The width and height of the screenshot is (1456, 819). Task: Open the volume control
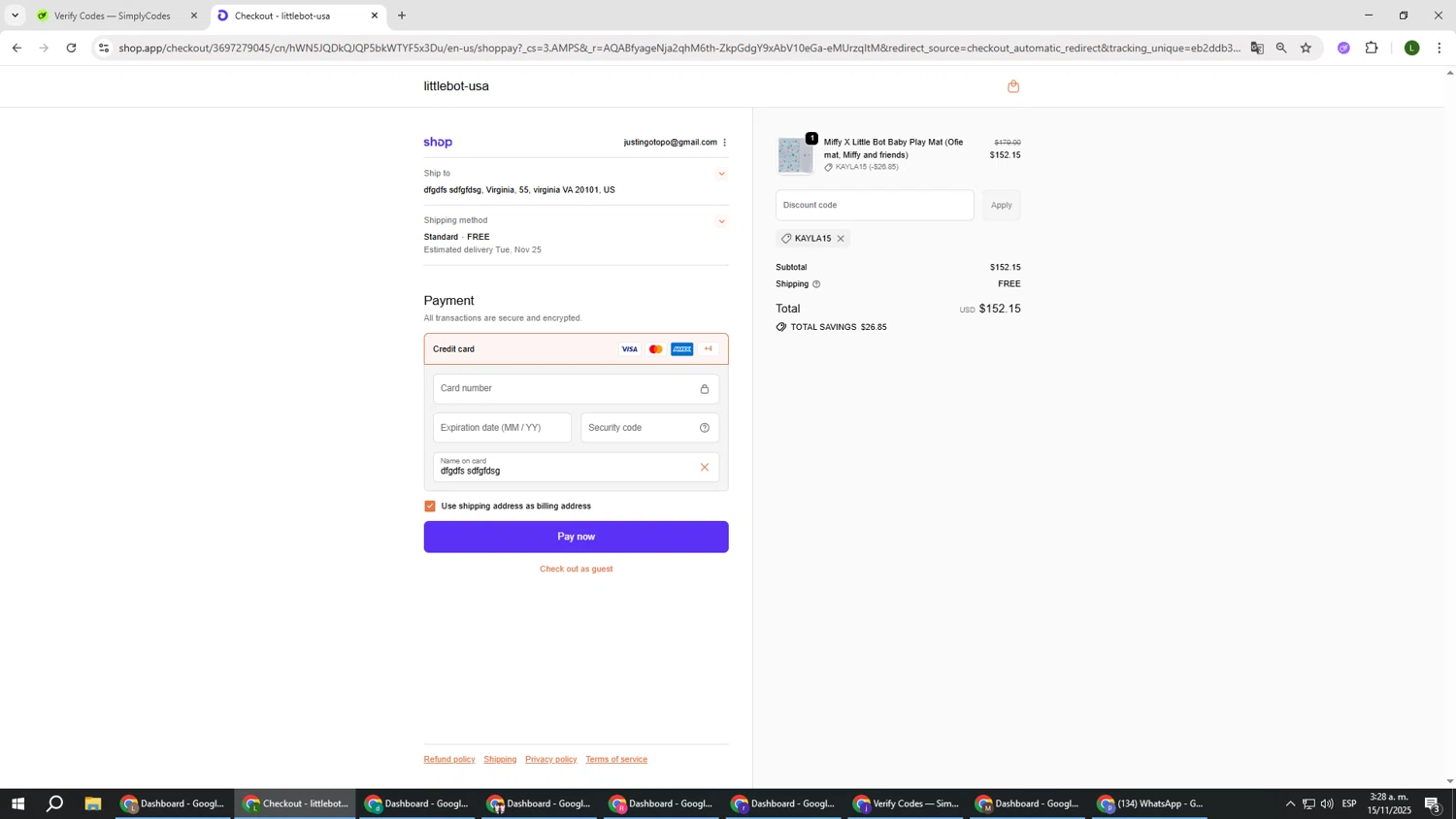pyautogui.click(x=1327, y=803)
